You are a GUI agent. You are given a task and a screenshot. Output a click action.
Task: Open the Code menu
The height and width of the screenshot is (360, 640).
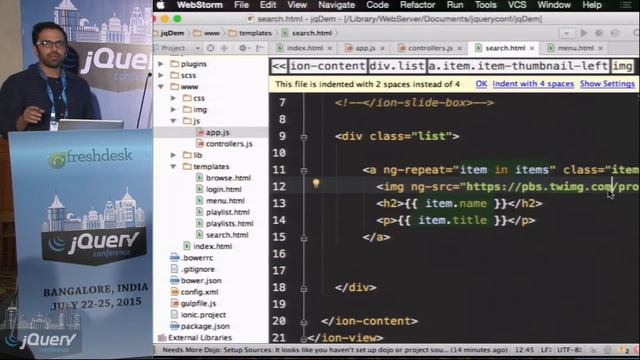(x=377, y=5)
